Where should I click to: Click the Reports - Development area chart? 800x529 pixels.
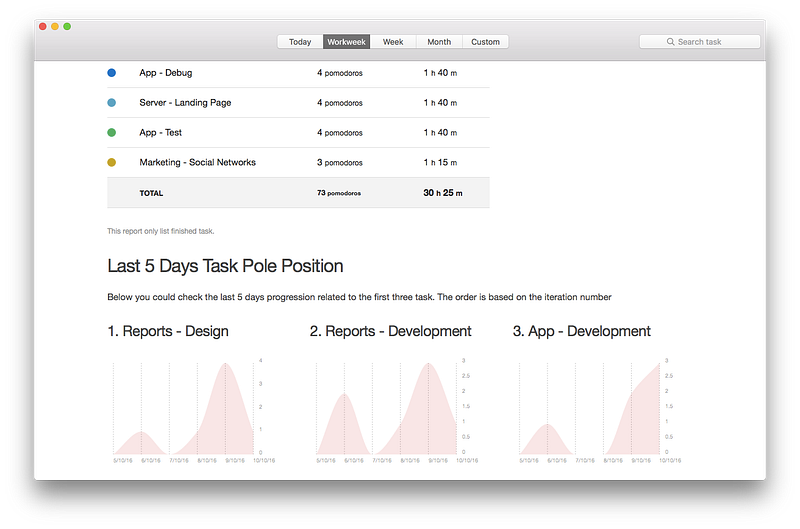click(387, 408)
